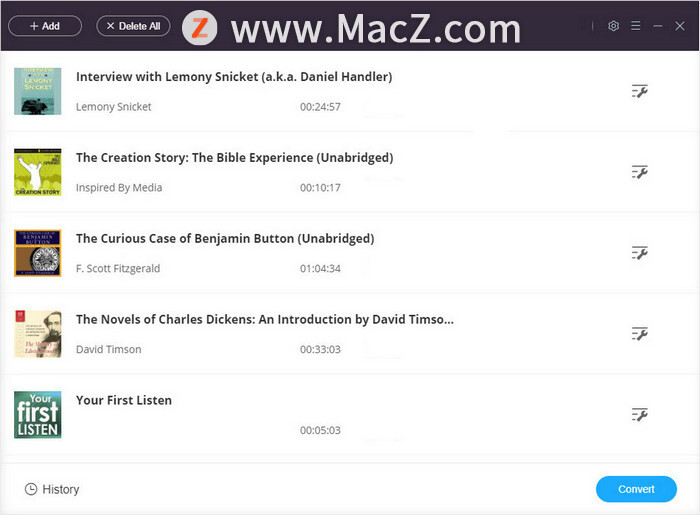
Task: Select the Lemony Snicket cover thumbnail
Action: pyautogui.click(x=38, y=91)
